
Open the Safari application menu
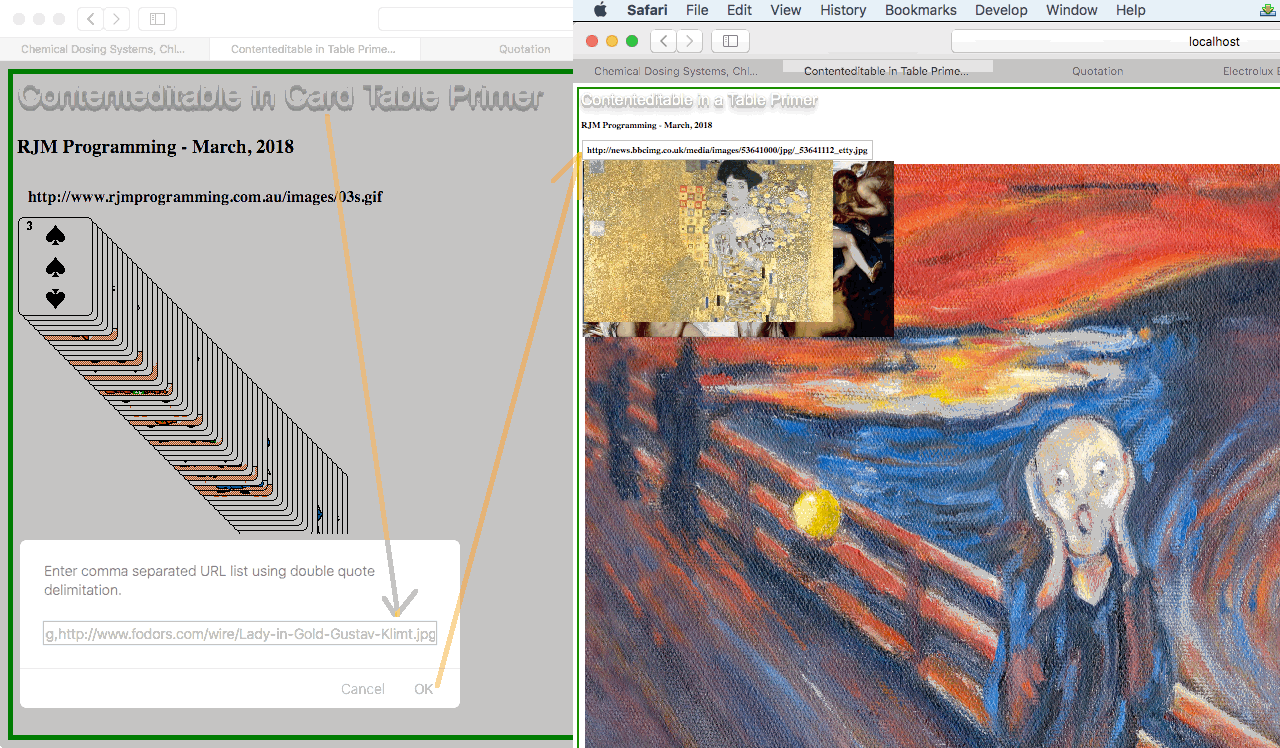pyautogui.click(x=647, y=10)
